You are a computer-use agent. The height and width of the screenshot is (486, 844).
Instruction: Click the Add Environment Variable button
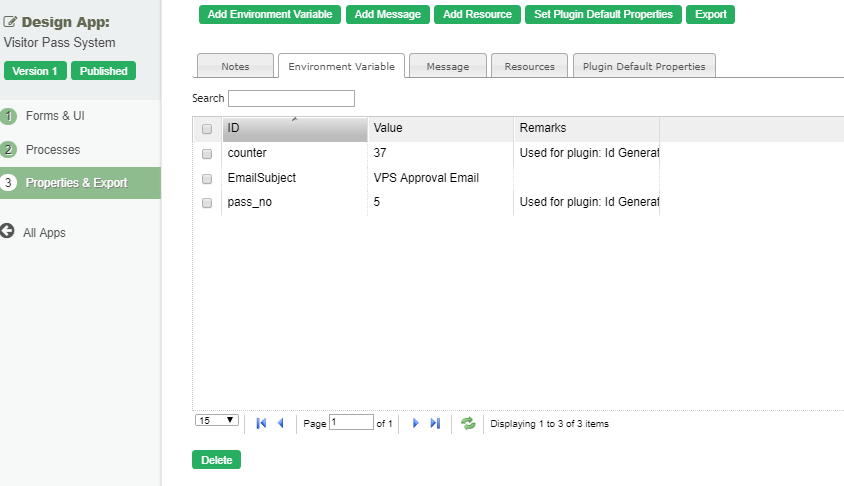click(x=270, y=14)
